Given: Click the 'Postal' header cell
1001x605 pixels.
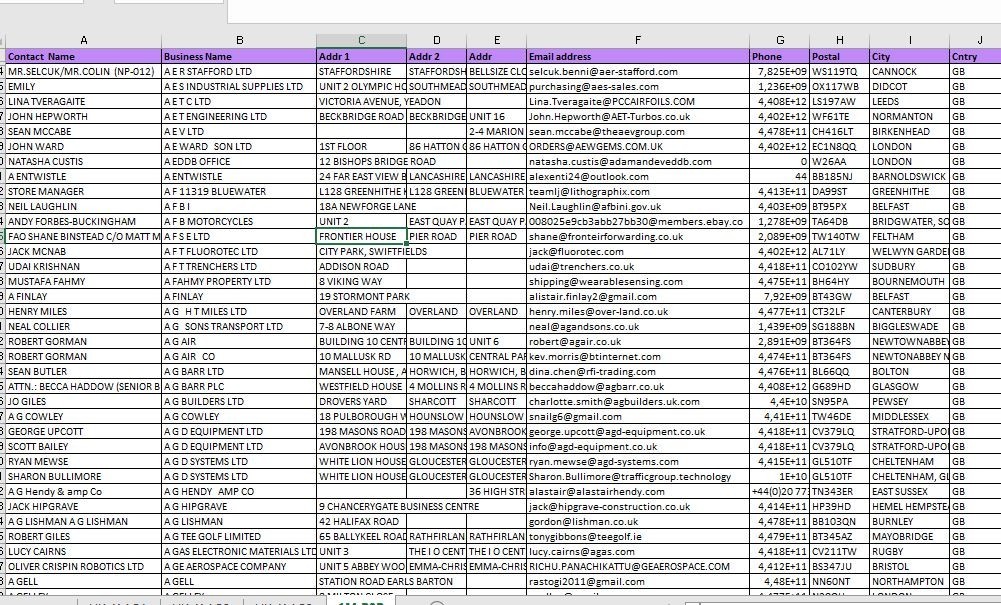Looking at the screenshot, I should pos(839,56).
